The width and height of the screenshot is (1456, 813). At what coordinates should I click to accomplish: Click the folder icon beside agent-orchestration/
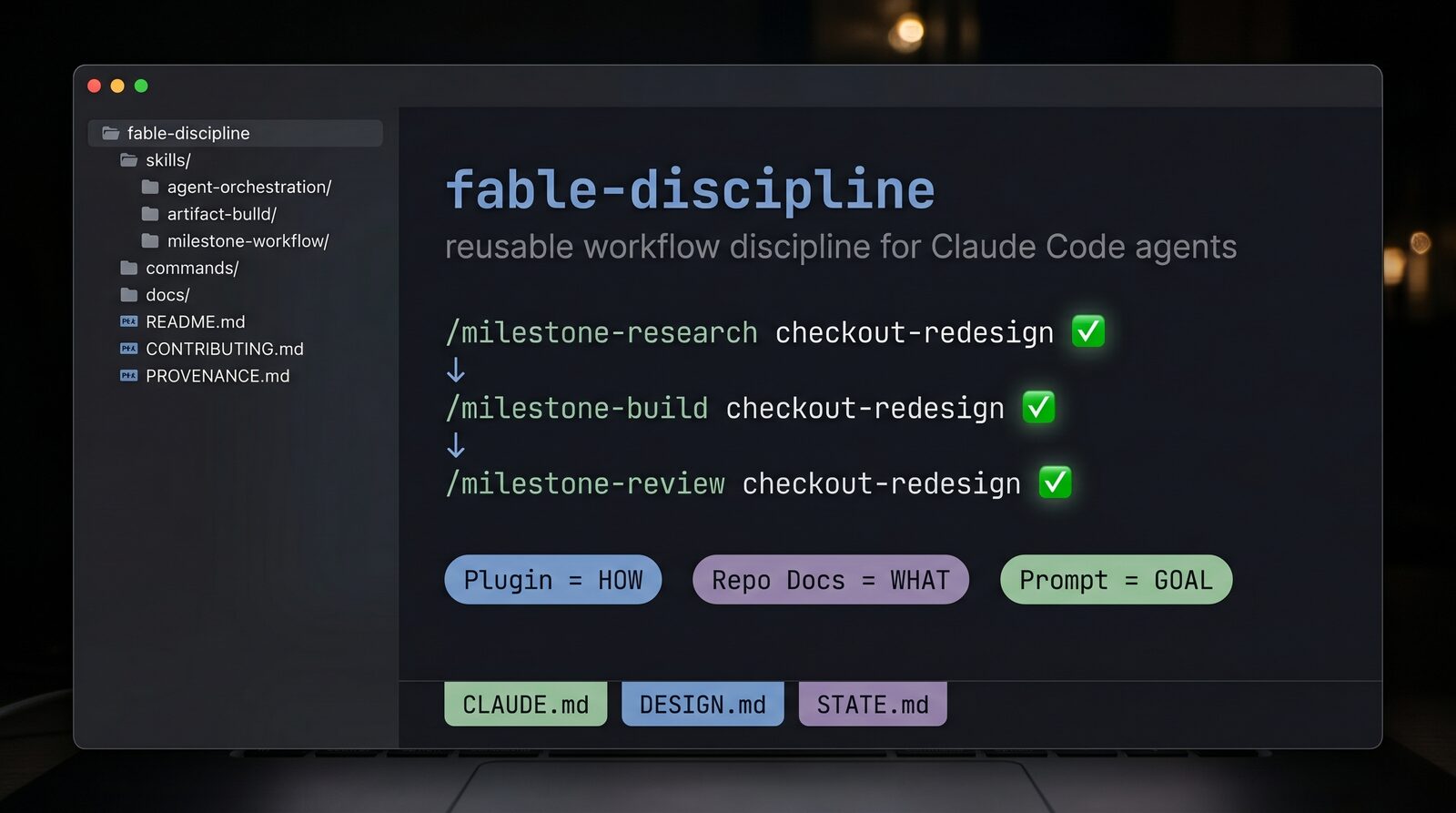click(x=150, y=188)
